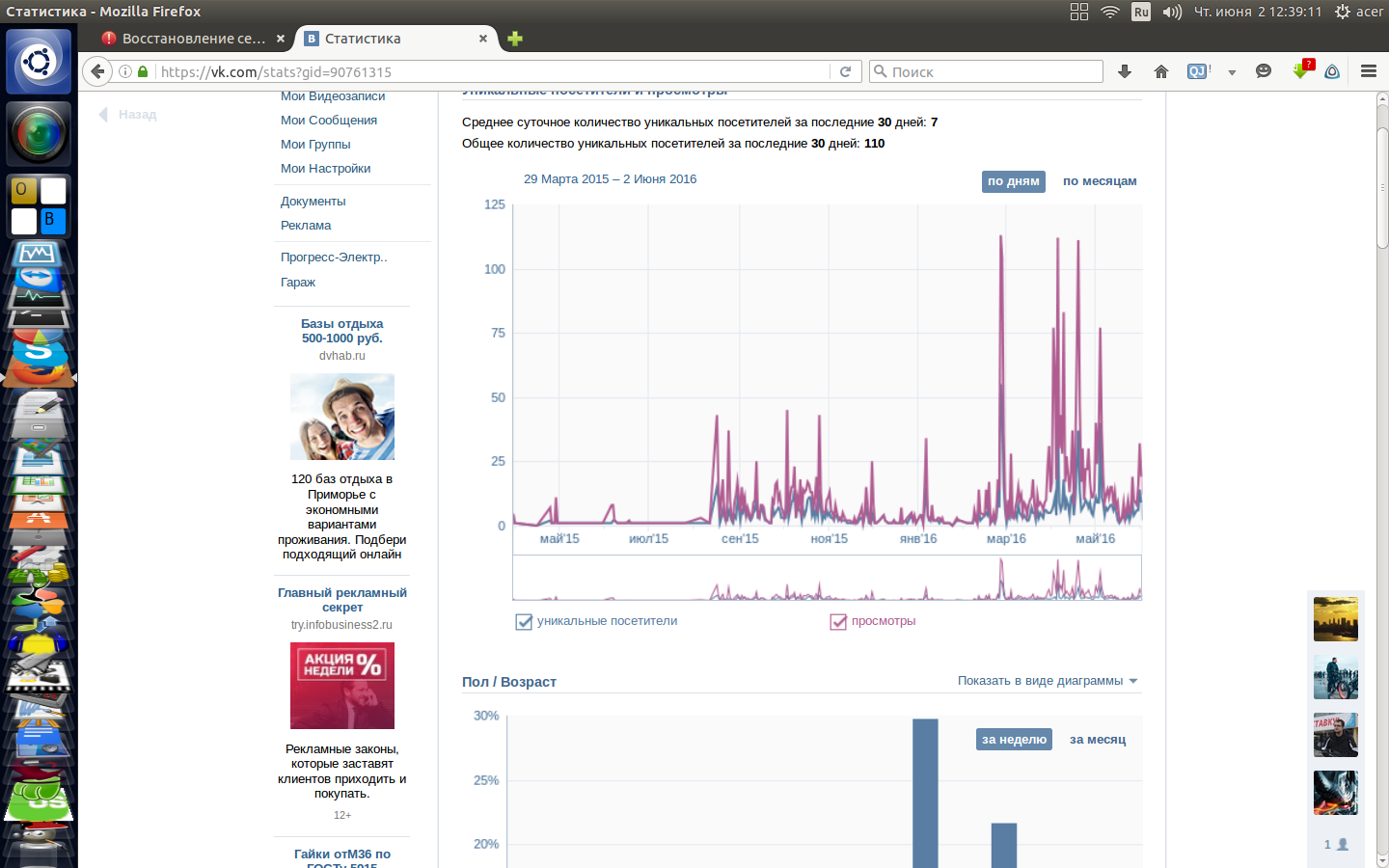Image resolution: width=1389 pixels, height=868 pixels.
Task: Click the online friends counter icon
Action: tap(1336, 845)
